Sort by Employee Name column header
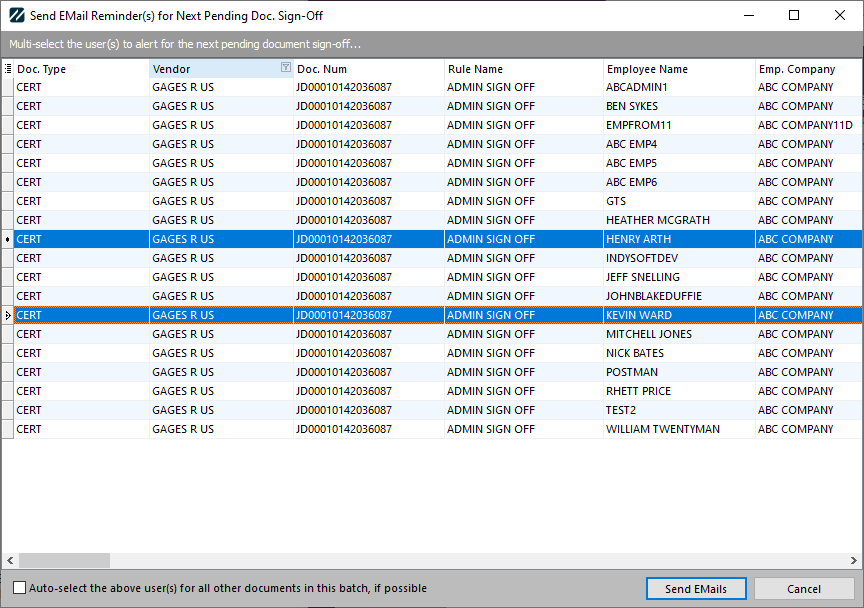Viewport: 864px width, 608px height. (678, 69)
